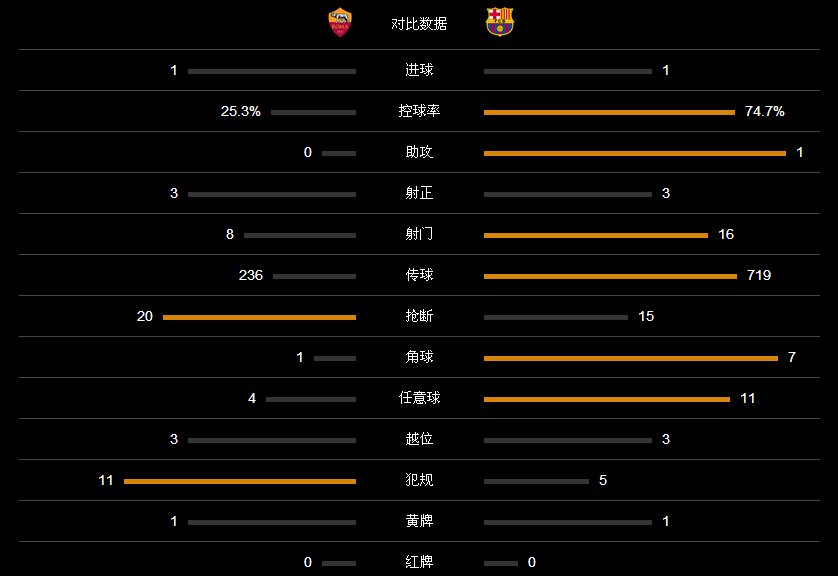Image resolution: width=838 pixels, height=576 pixels.
Task: Click Barcelona's 719 passes value
Action: (759, 275)
